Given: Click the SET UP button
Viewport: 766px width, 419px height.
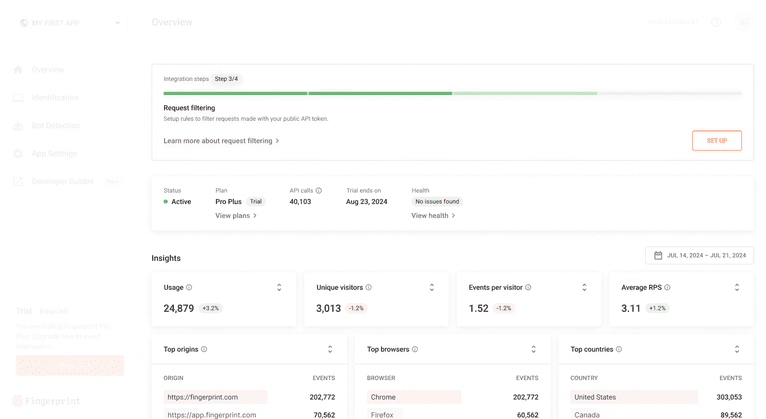Looking at the screenshot, I should [x=716, y=141].
